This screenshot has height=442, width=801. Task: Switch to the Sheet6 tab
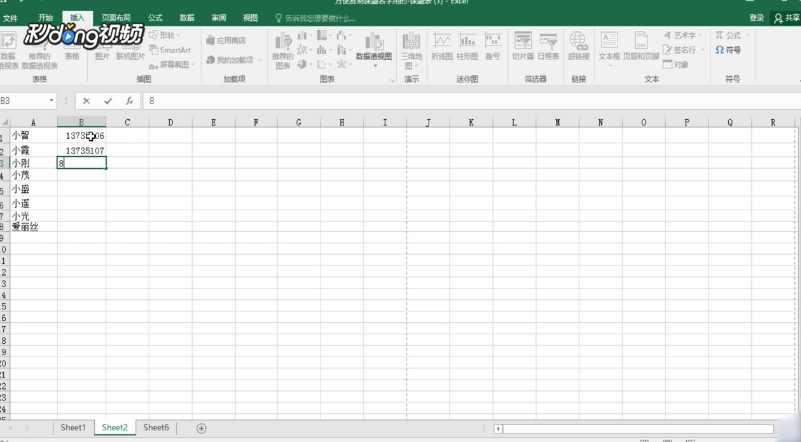coord(156,428)
